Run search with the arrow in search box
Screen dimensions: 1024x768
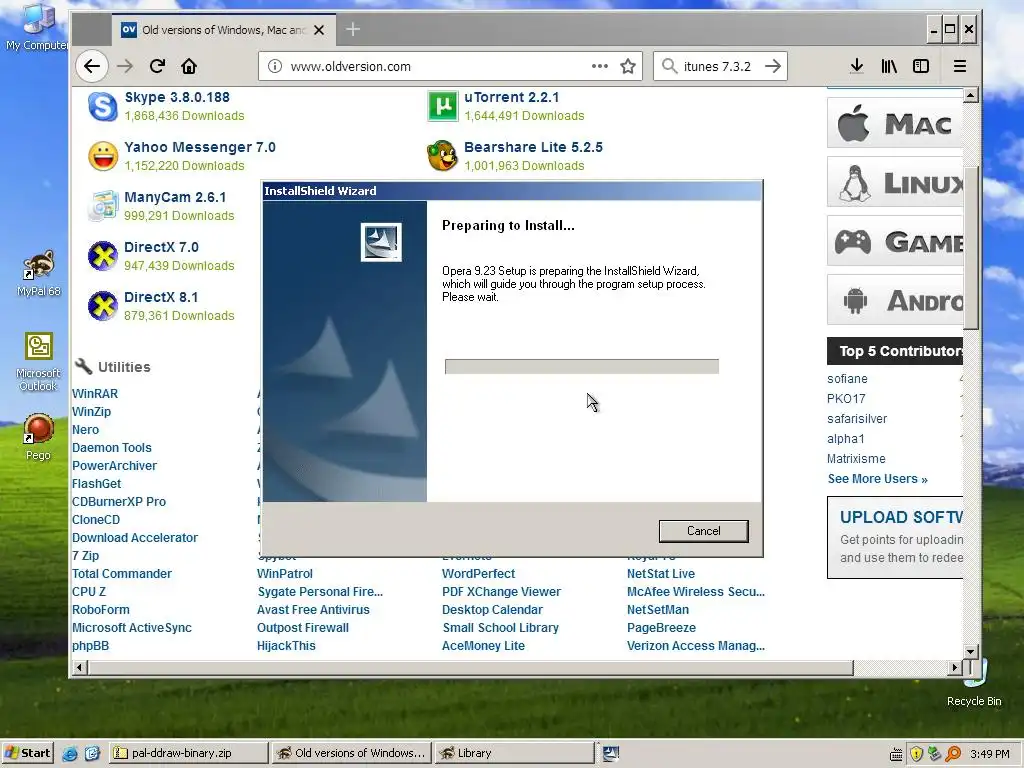click(773, 66)
